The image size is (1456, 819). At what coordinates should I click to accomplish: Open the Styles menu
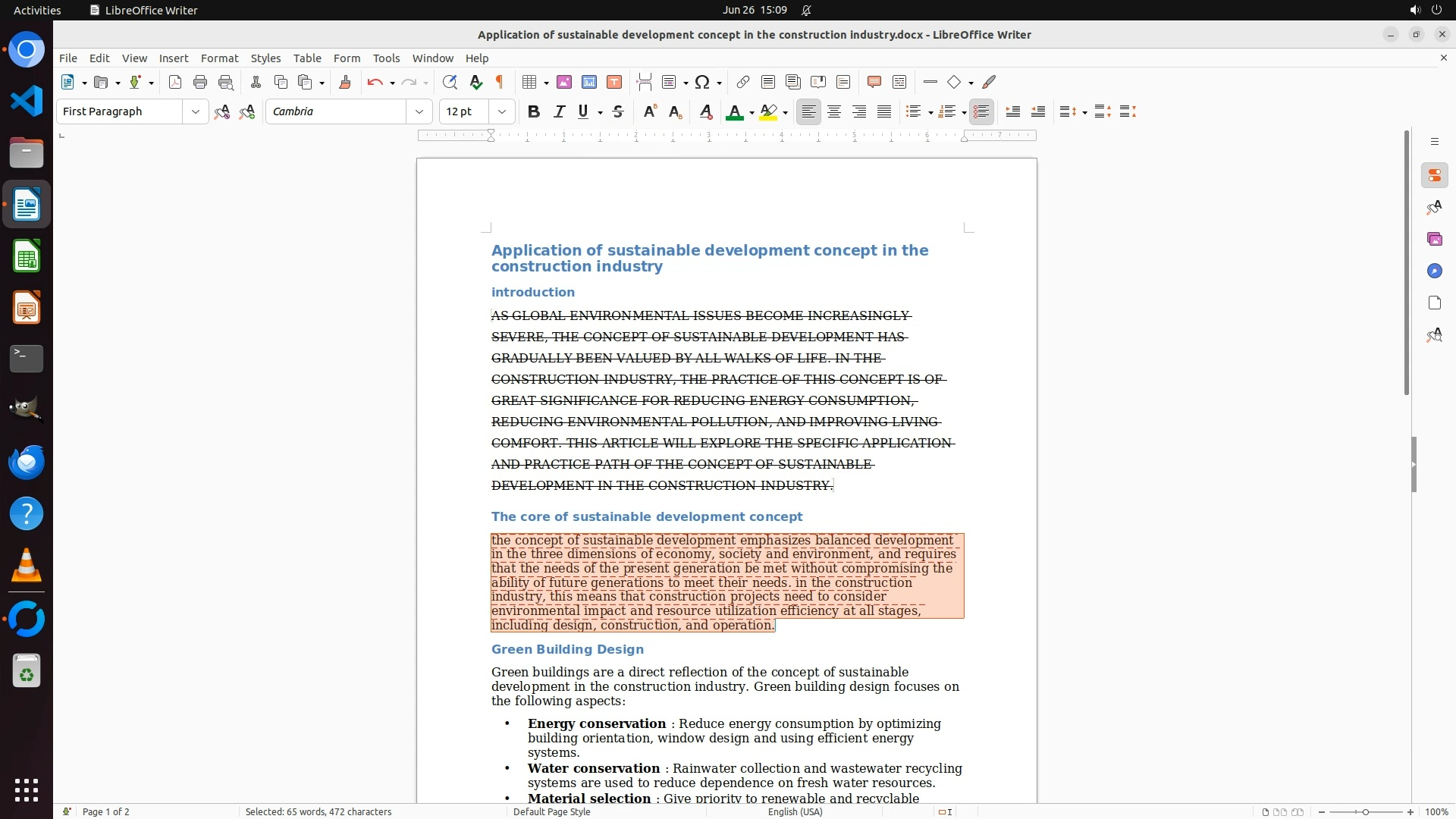coord(265,58)
